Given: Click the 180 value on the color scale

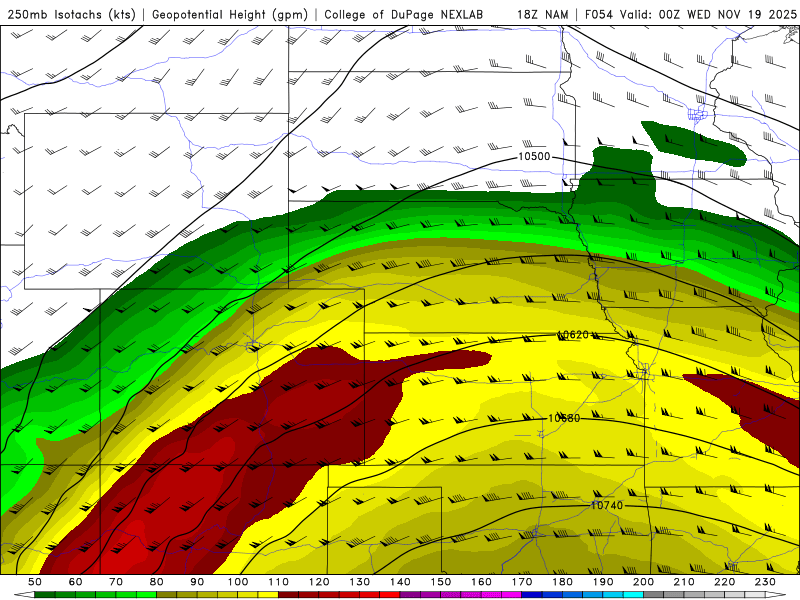Looking at the screenshot, I should pyautogui.click(x=562, y=582).
